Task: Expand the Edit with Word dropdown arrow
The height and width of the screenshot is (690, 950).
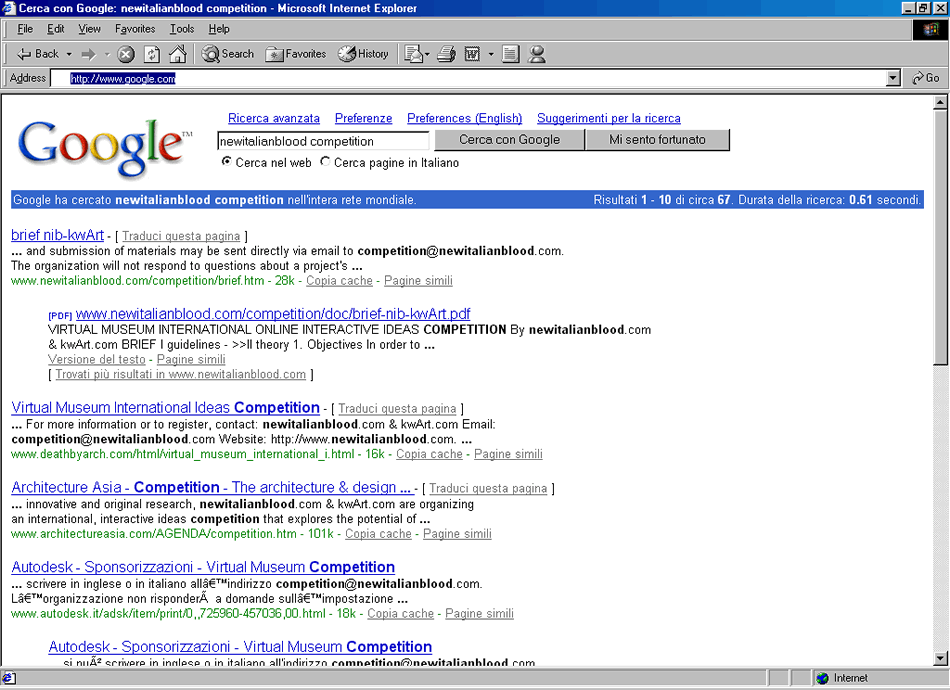Action: pyautogui.click(x=491, y=54)
